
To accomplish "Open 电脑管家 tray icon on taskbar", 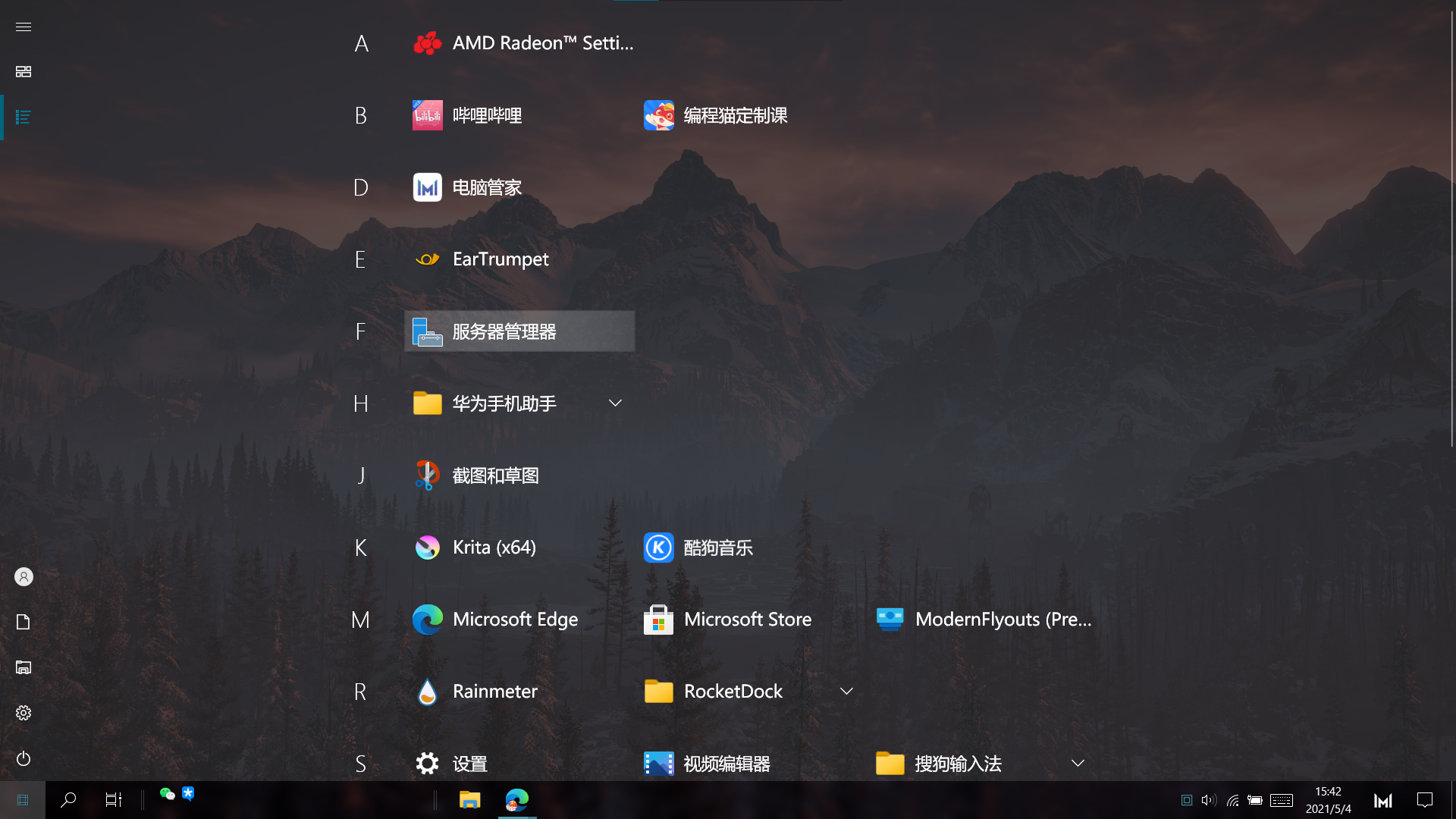I will point(1383,801).
